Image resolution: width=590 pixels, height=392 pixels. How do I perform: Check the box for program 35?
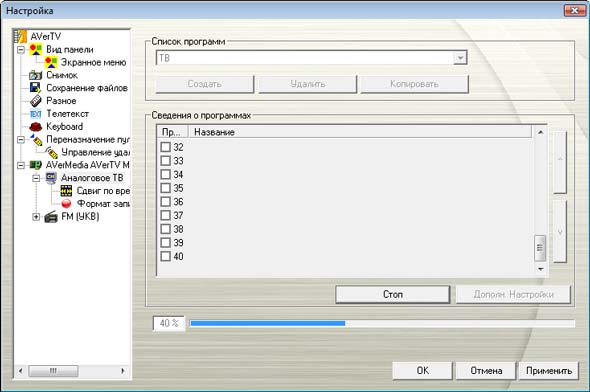point(166,188)
